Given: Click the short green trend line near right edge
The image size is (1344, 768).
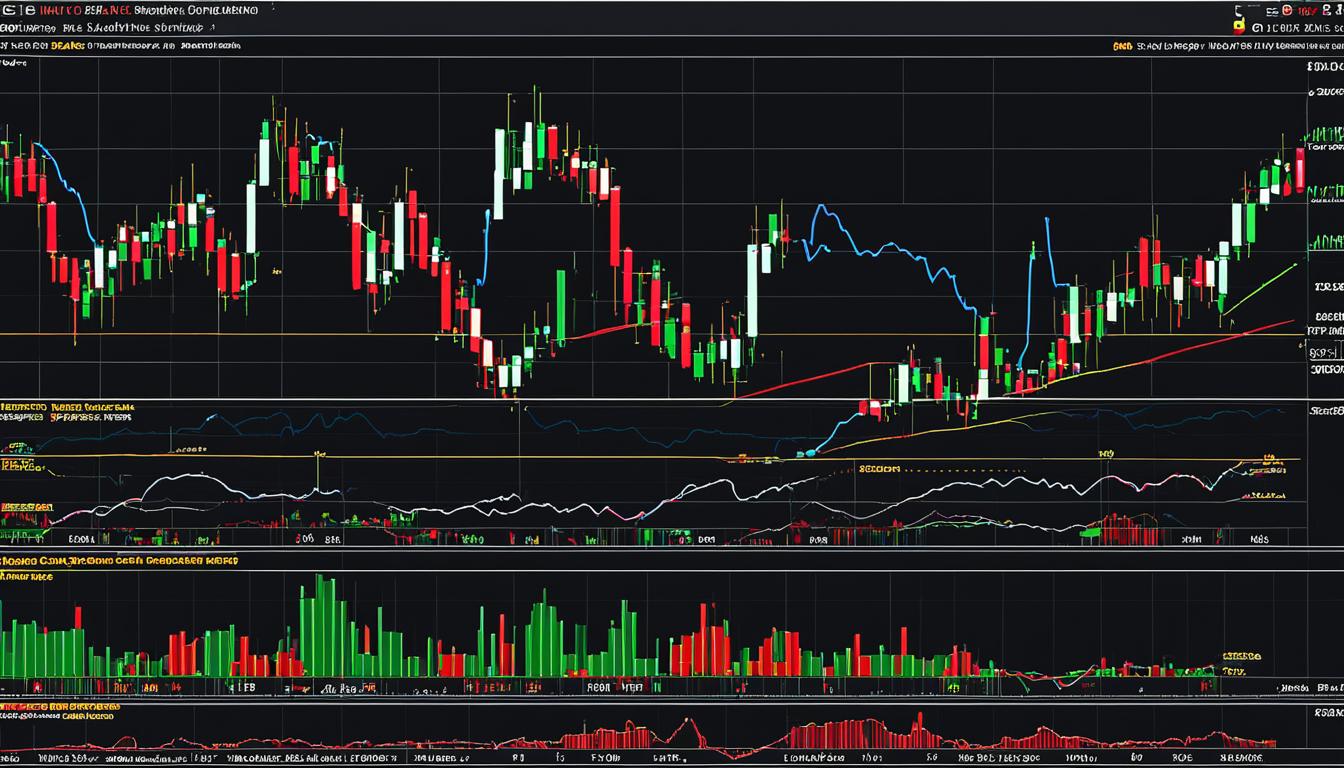Looking at the screenshot, I should [1260, 289].
